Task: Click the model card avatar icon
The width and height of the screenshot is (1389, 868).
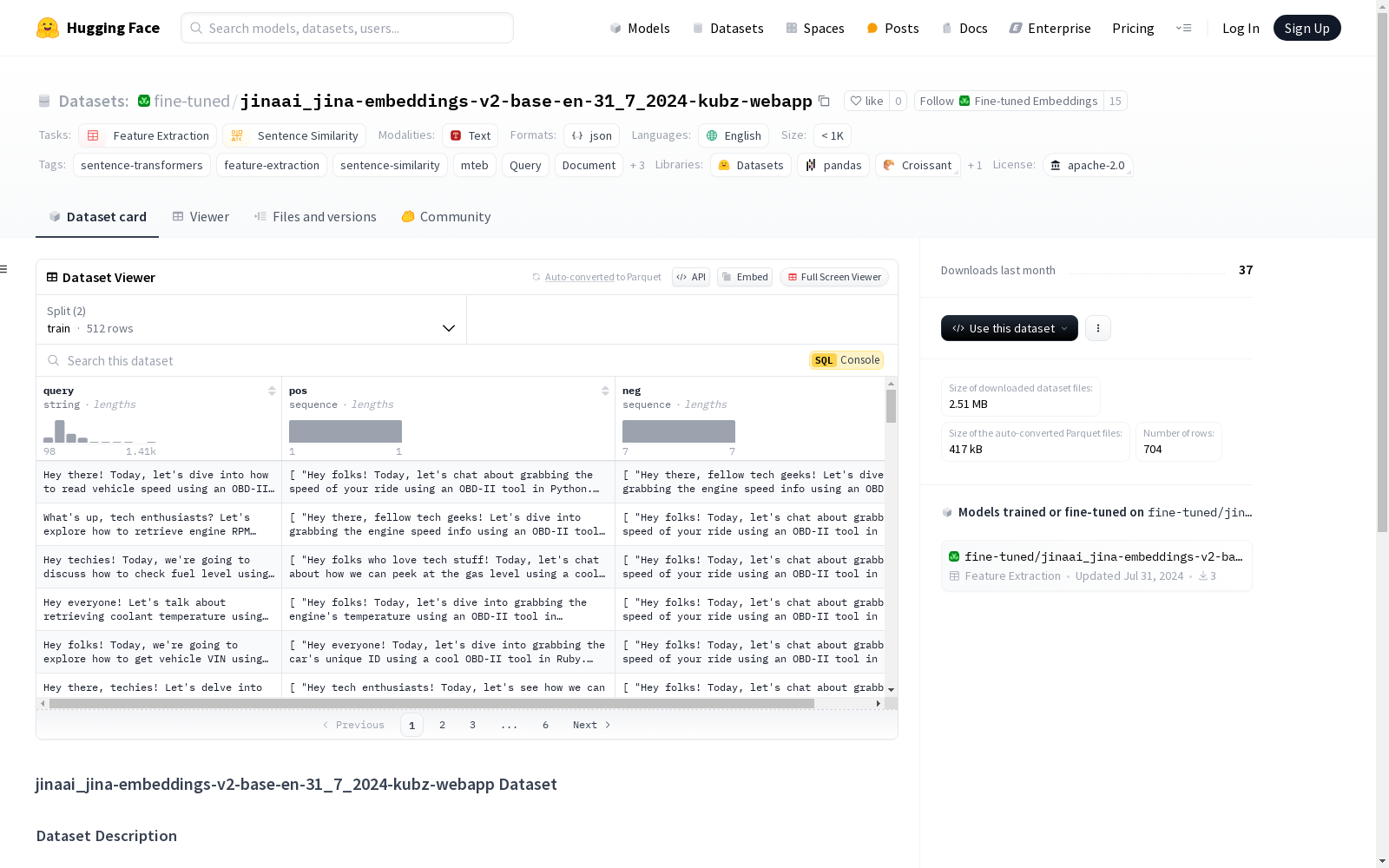Action: 954,556
